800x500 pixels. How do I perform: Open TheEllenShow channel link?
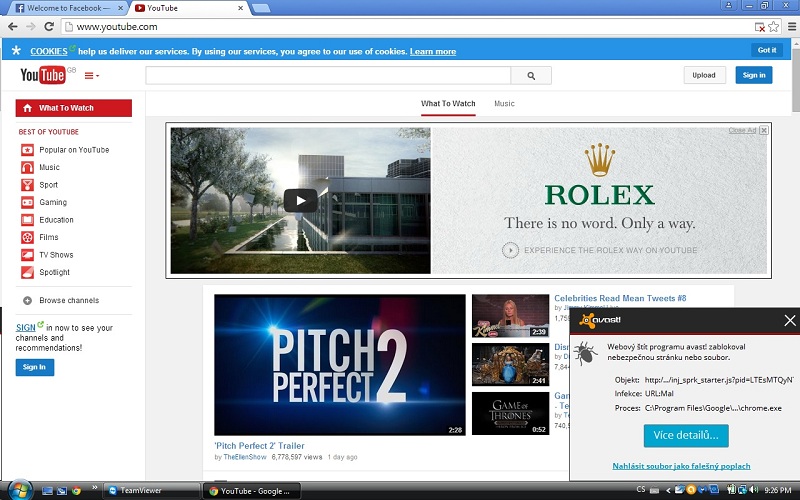coord(245,457)
